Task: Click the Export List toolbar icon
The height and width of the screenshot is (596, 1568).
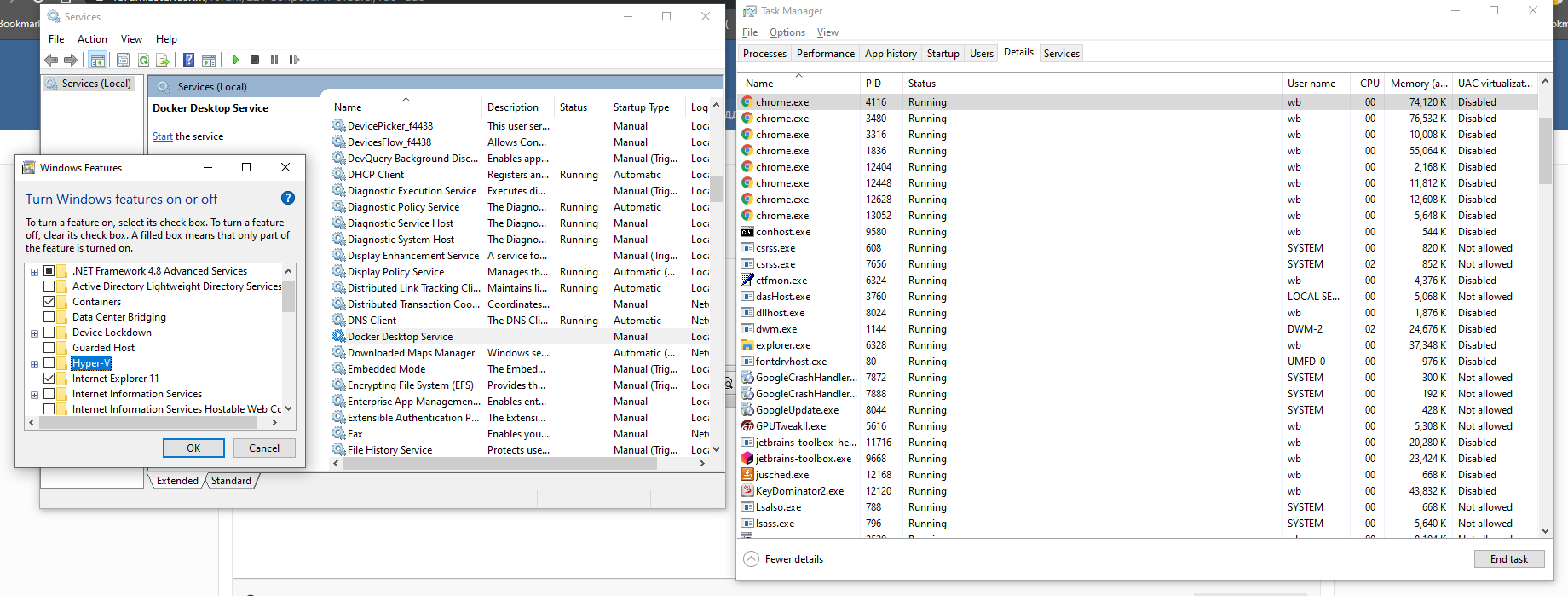Action: click(162, 60)
